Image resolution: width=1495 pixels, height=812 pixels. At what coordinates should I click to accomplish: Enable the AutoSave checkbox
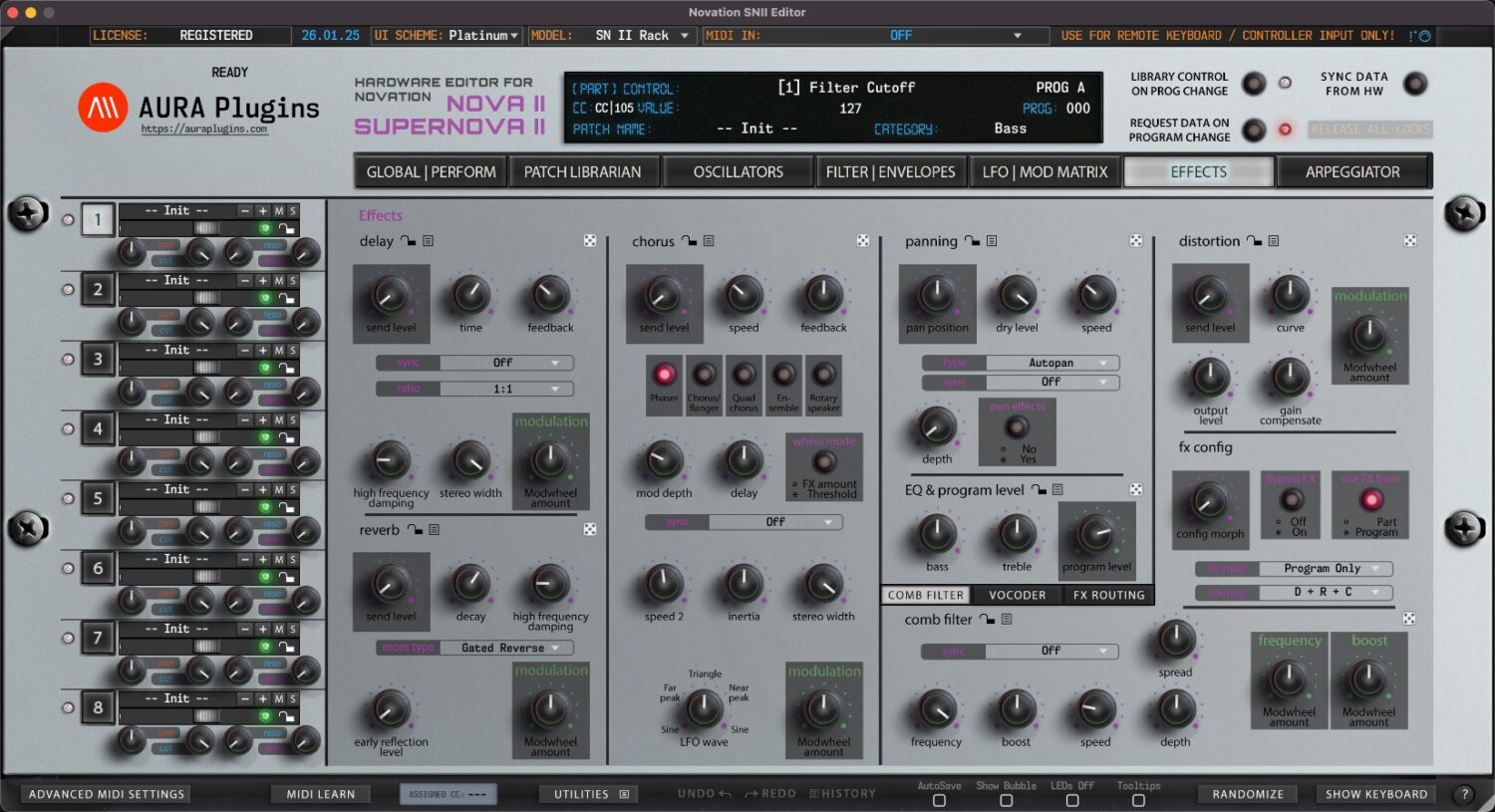tap(937, 800)
